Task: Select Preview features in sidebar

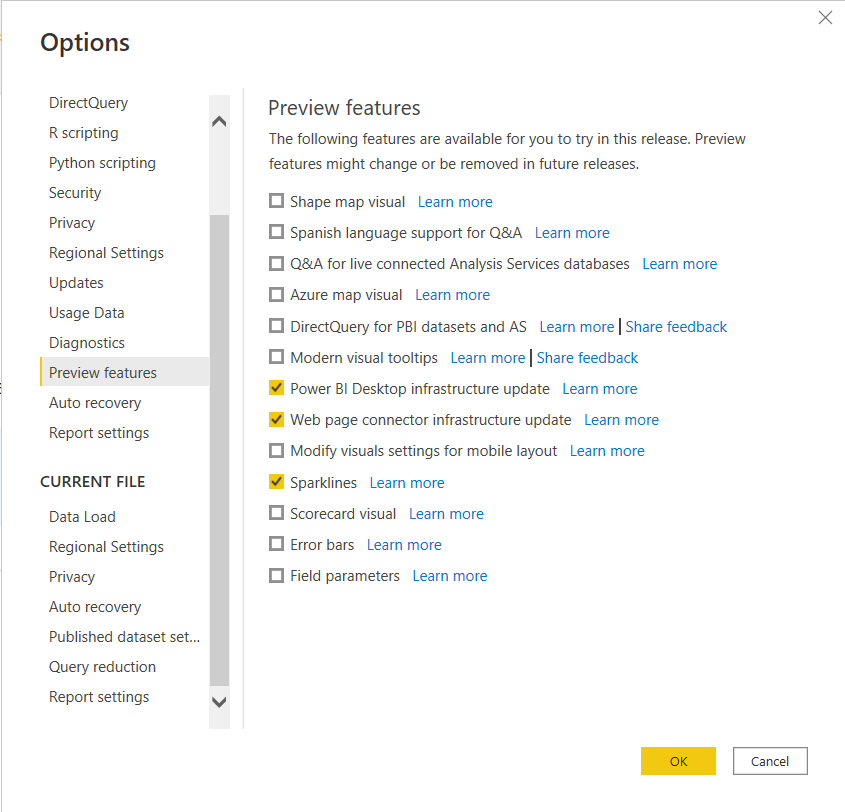Action: pyautogui.click(x=124, y=372)
